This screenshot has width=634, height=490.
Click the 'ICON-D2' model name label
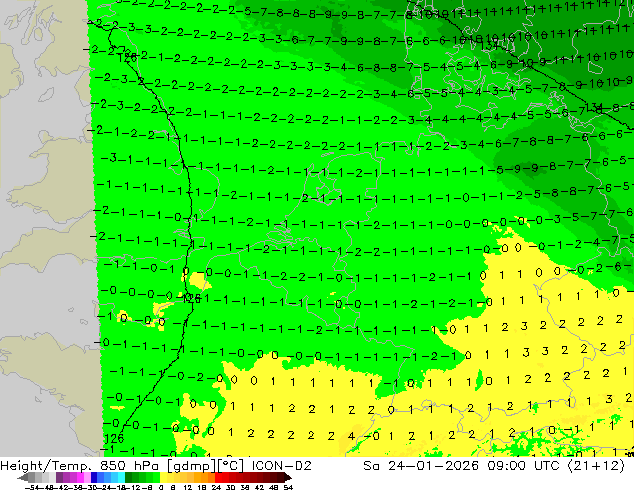click(x=281, y=466)
